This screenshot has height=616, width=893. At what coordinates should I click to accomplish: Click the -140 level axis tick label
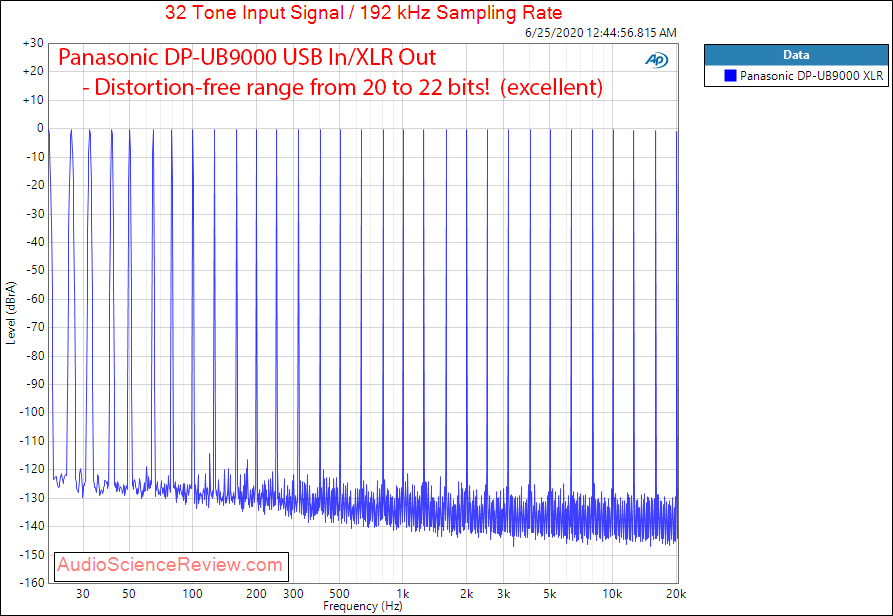[32, 526]
